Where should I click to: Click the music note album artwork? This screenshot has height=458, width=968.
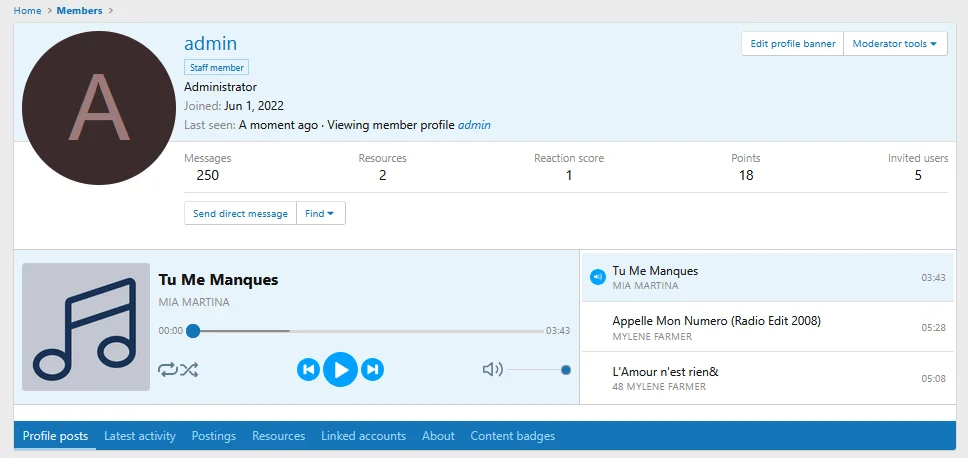pyautogui.click(x=86, y=327)
